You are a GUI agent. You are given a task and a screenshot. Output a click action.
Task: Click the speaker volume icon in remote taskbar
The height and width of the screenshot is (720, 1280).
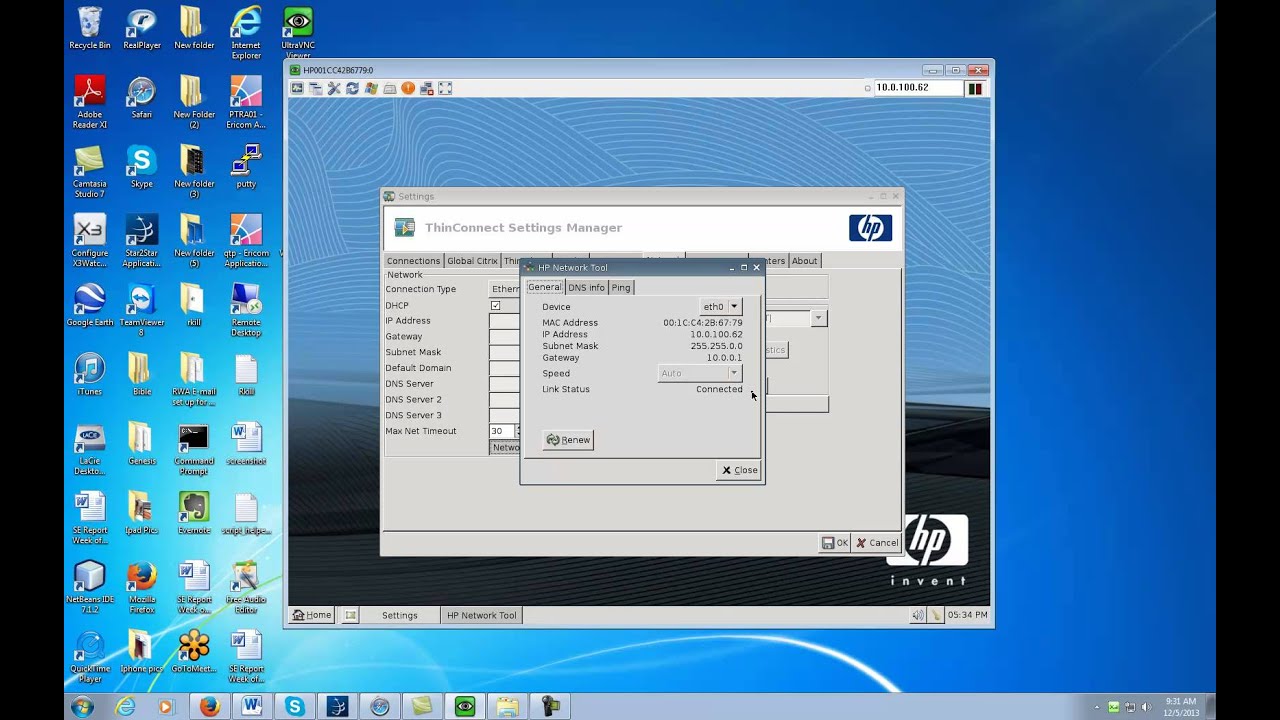click(x=917, y=615)
